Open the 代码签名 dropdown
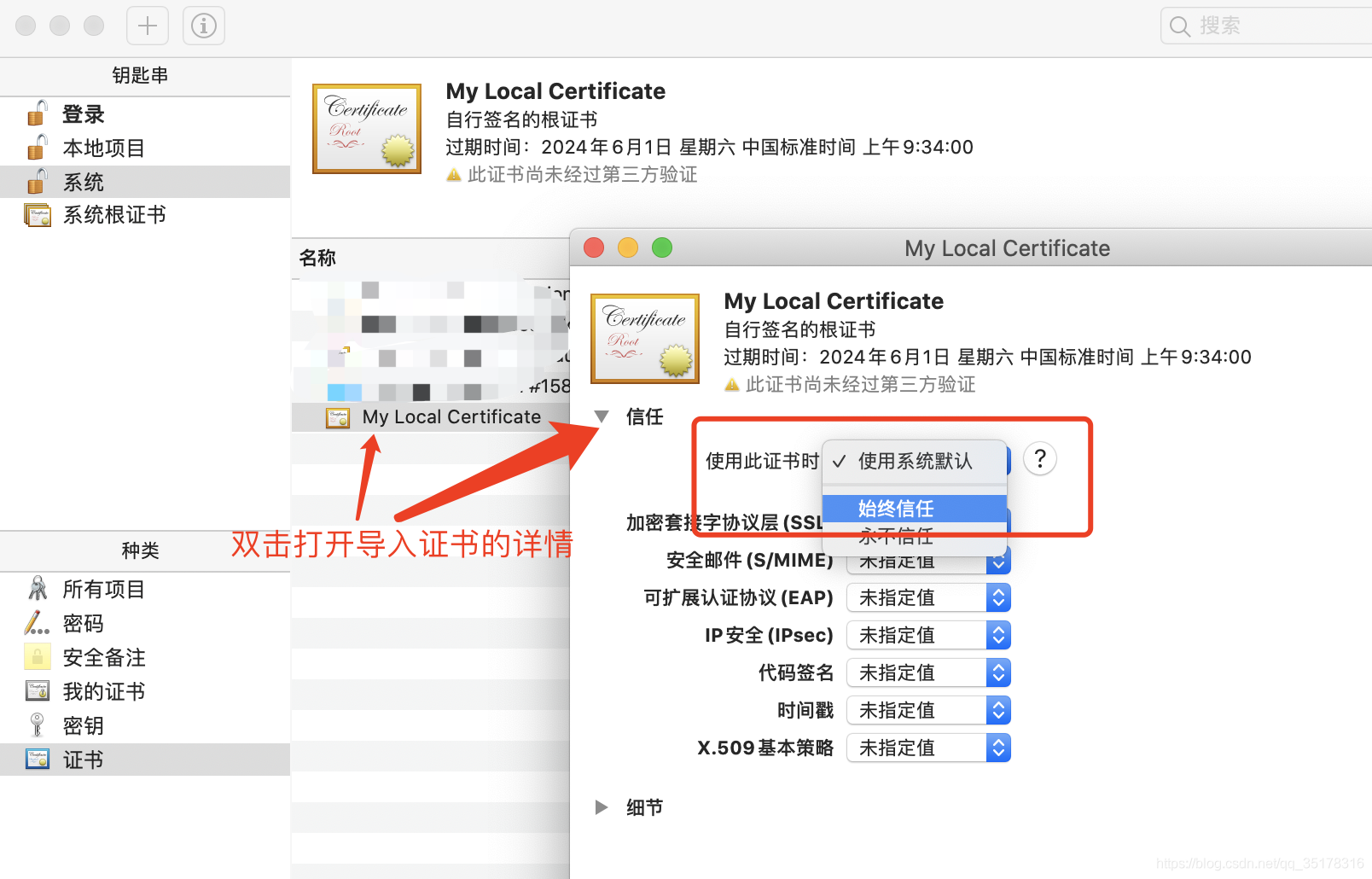The width and height of the screenshot is (1372, 879). [928, 673]
